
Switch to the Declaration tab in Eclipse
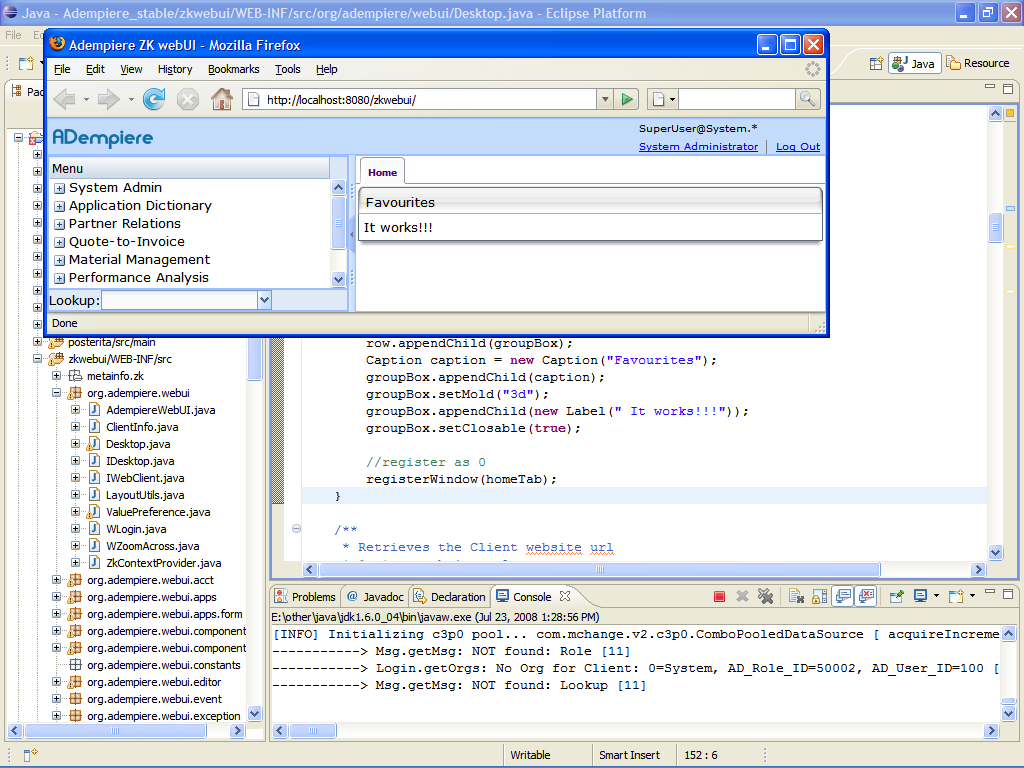tap(449, 596)
